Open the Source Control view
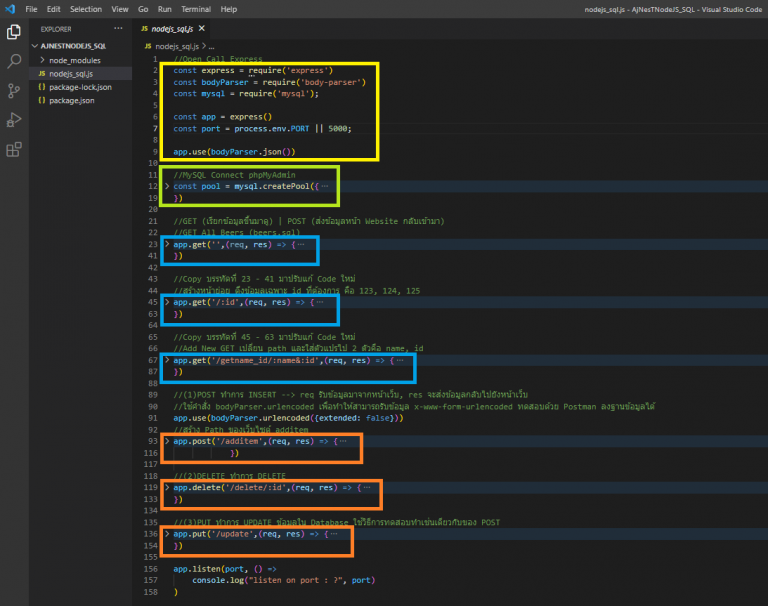The width and height of the screenshot is (768, 606). [14, 90]
